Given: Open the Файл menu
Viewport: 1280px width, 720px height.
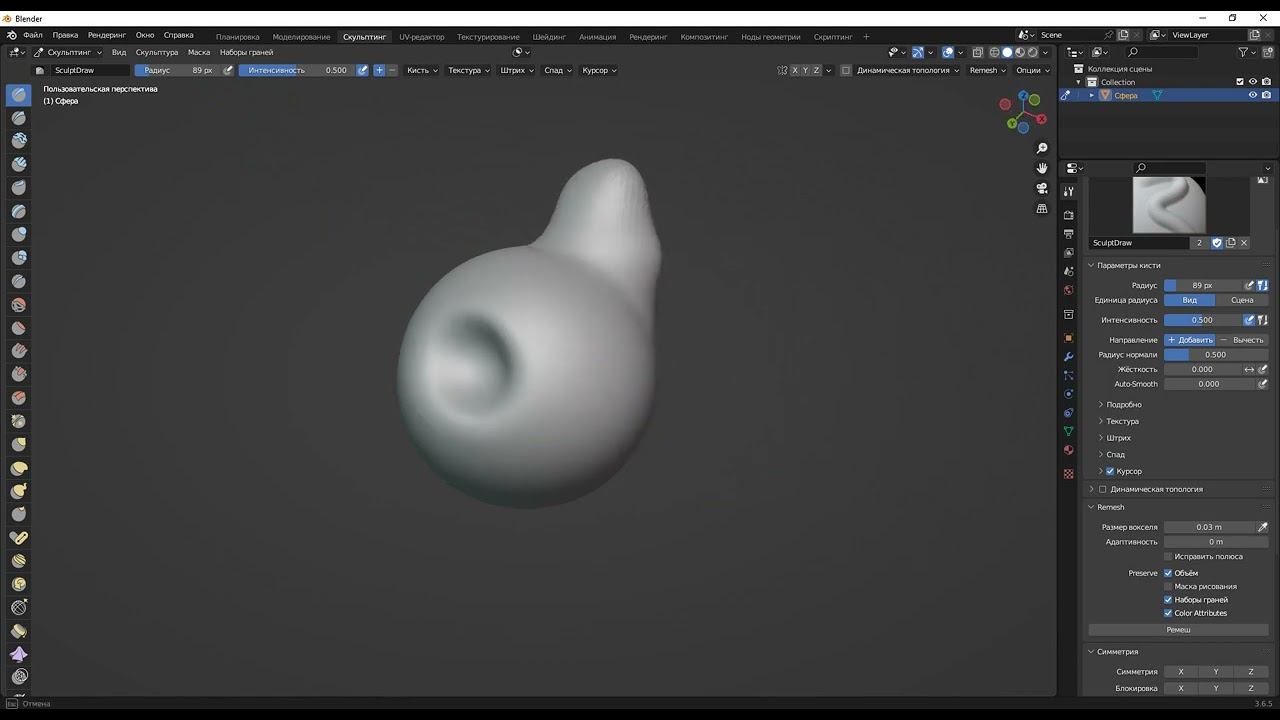Looking at the screenshot, I should pos(33,35).
